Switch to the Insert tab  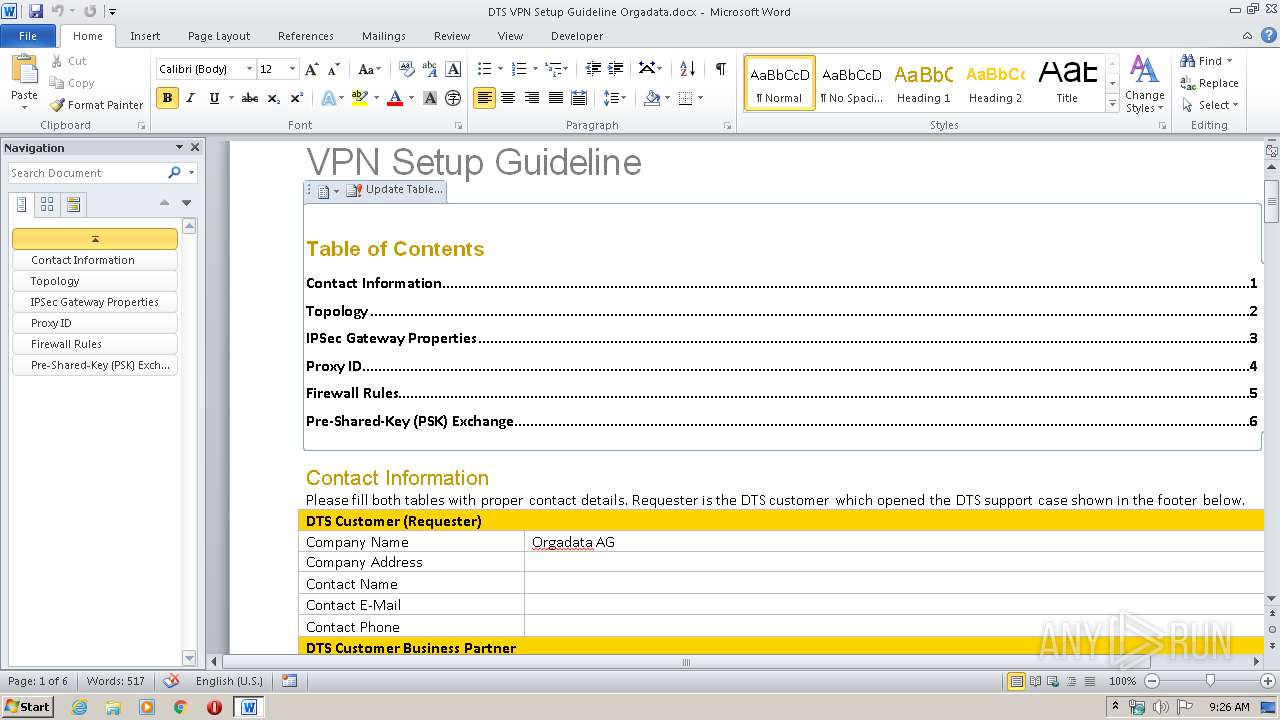pos(145,36)
